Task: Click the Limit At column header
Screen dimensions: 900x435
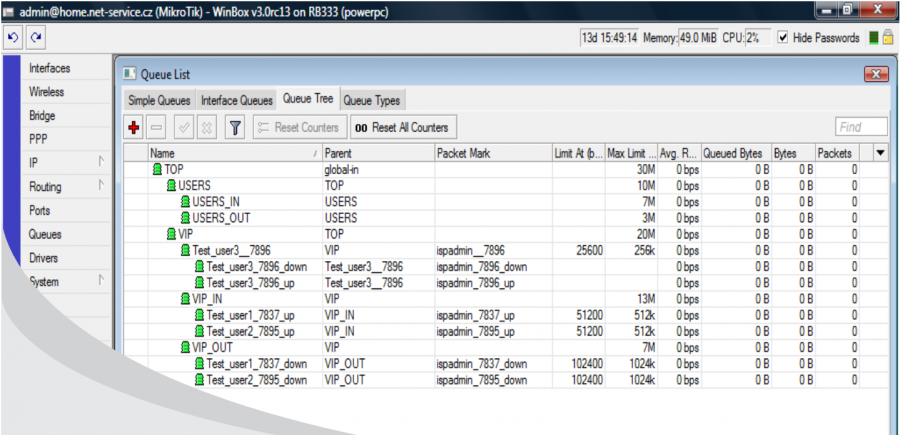Action: click(x=578, y=153)
